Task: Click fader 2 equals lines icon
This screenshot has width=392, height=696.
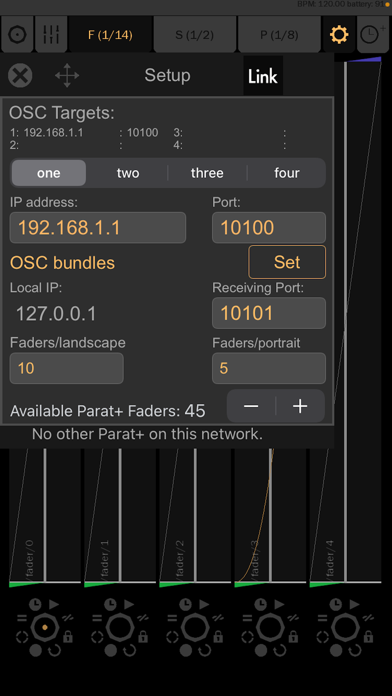Action: click(x=172, y=618)
